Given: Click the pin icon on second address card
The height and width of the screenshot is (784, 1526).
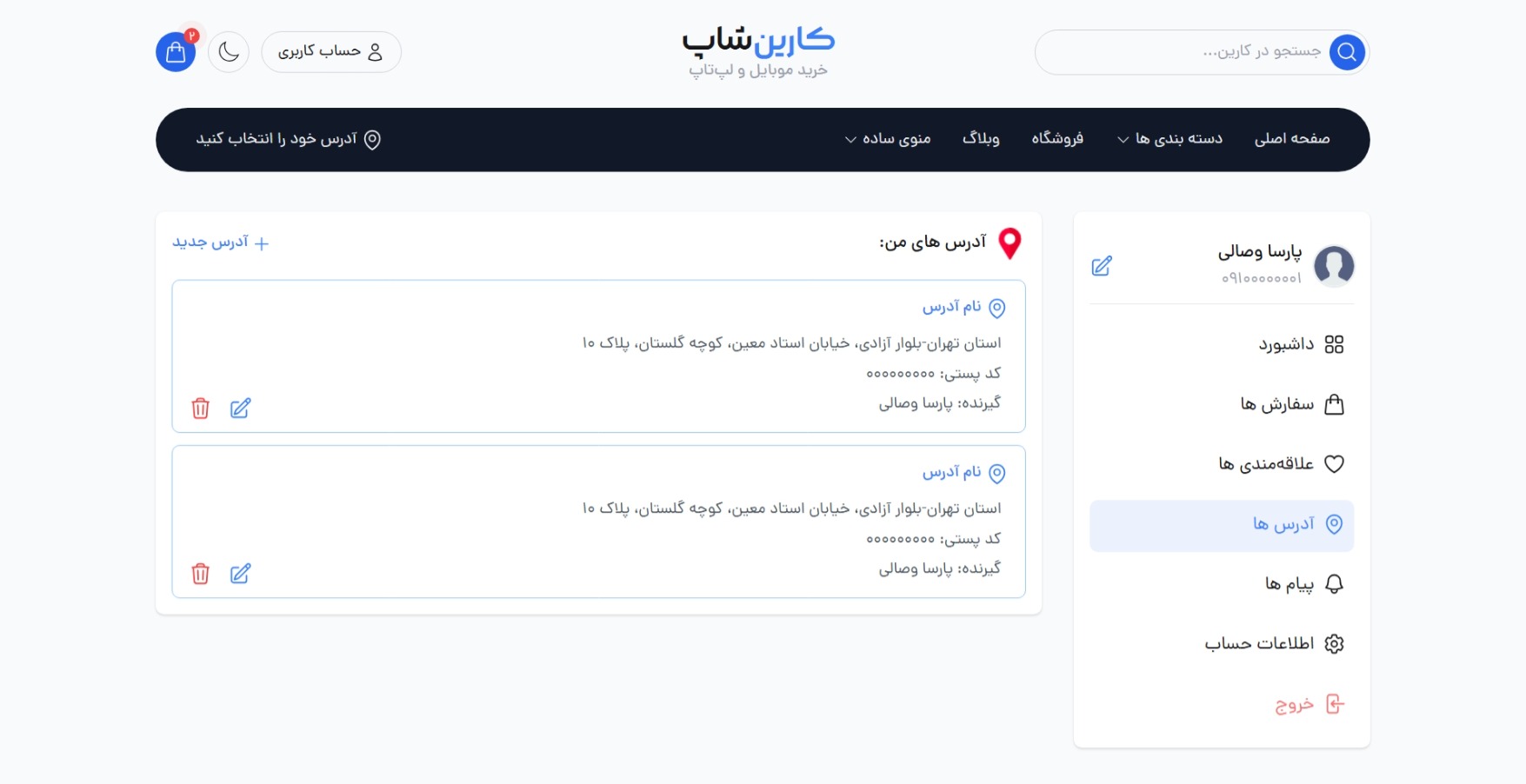Looking at the screenshot, I should point(997,473).
